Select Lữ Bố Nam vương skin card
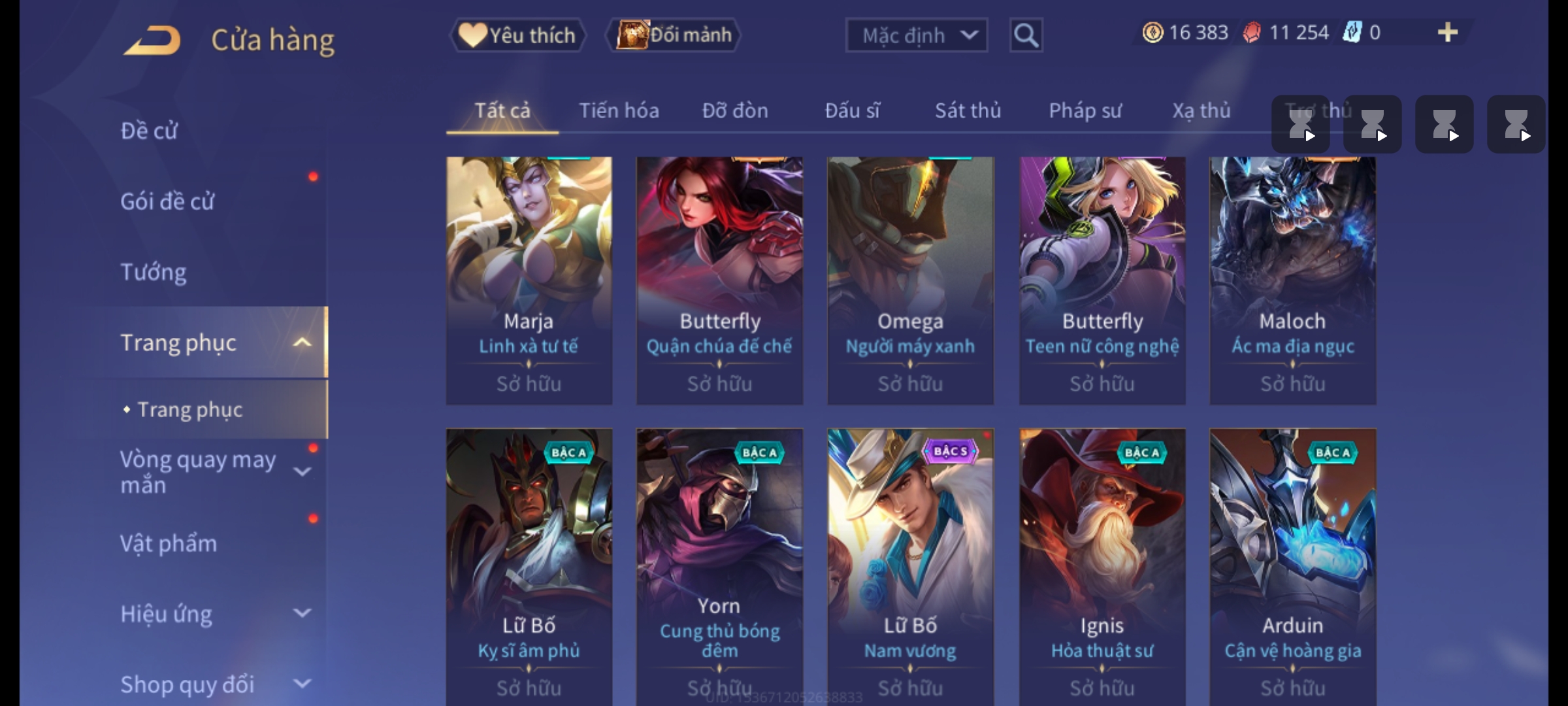1568x706 pixels. pos(911,566)
